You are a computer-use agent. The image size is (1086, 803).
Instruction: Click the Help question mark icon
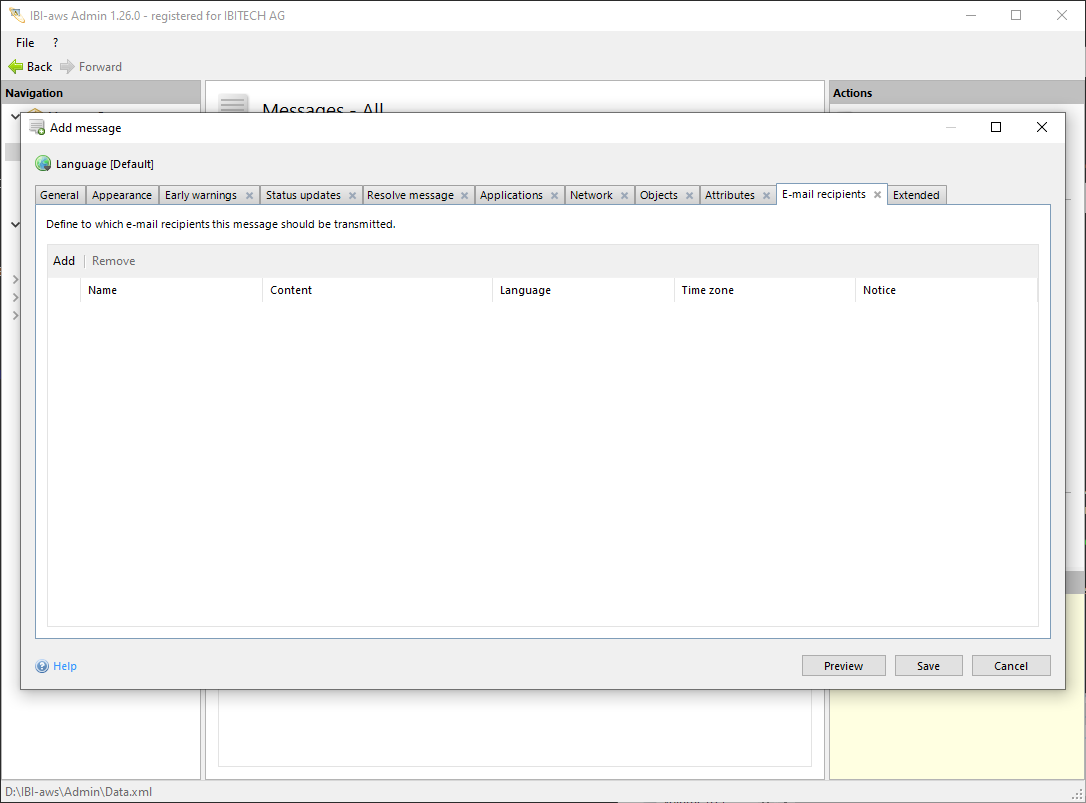pos(42,666)
